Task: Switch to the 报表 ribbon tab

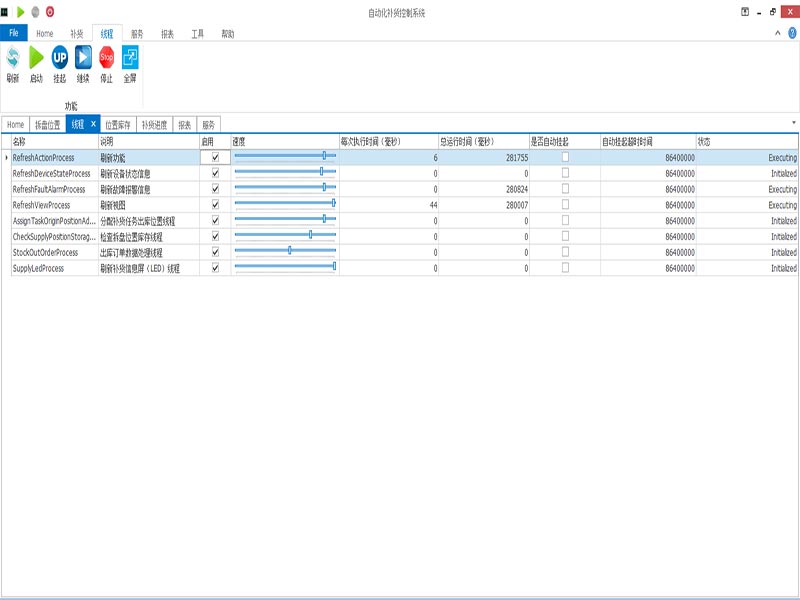Action: 167,33
